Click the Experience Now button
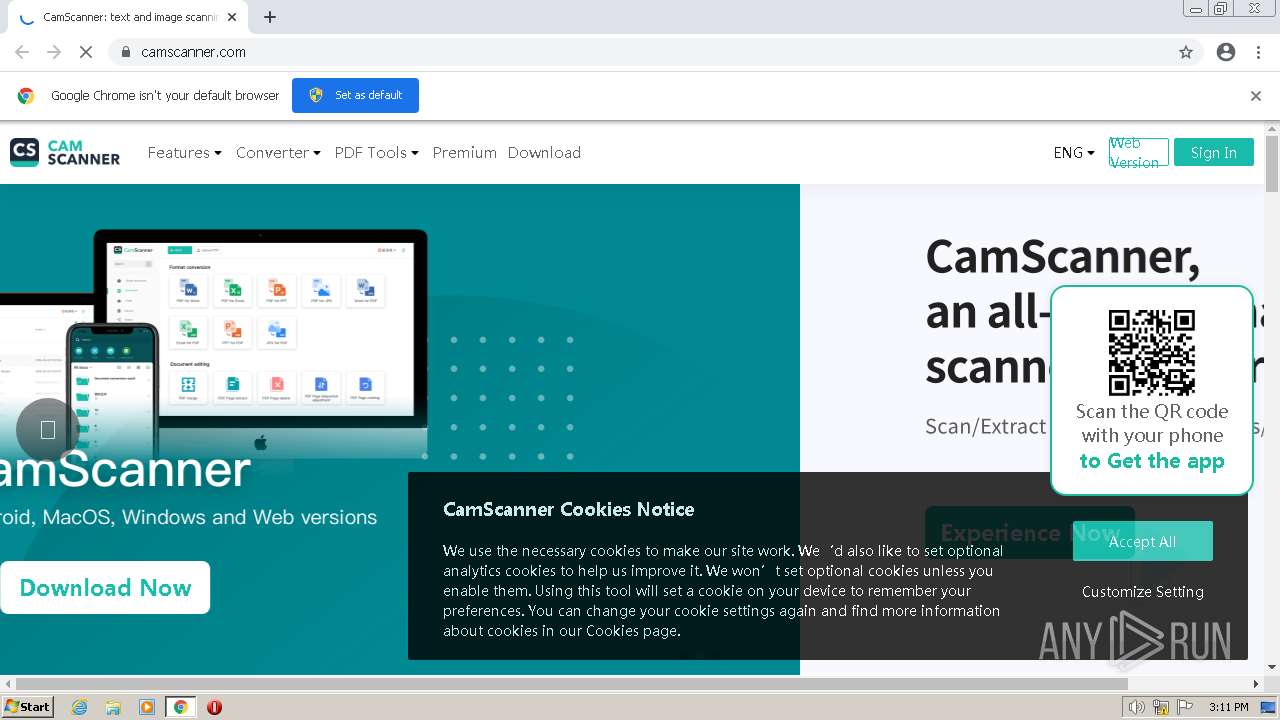 click(1030, 533)
